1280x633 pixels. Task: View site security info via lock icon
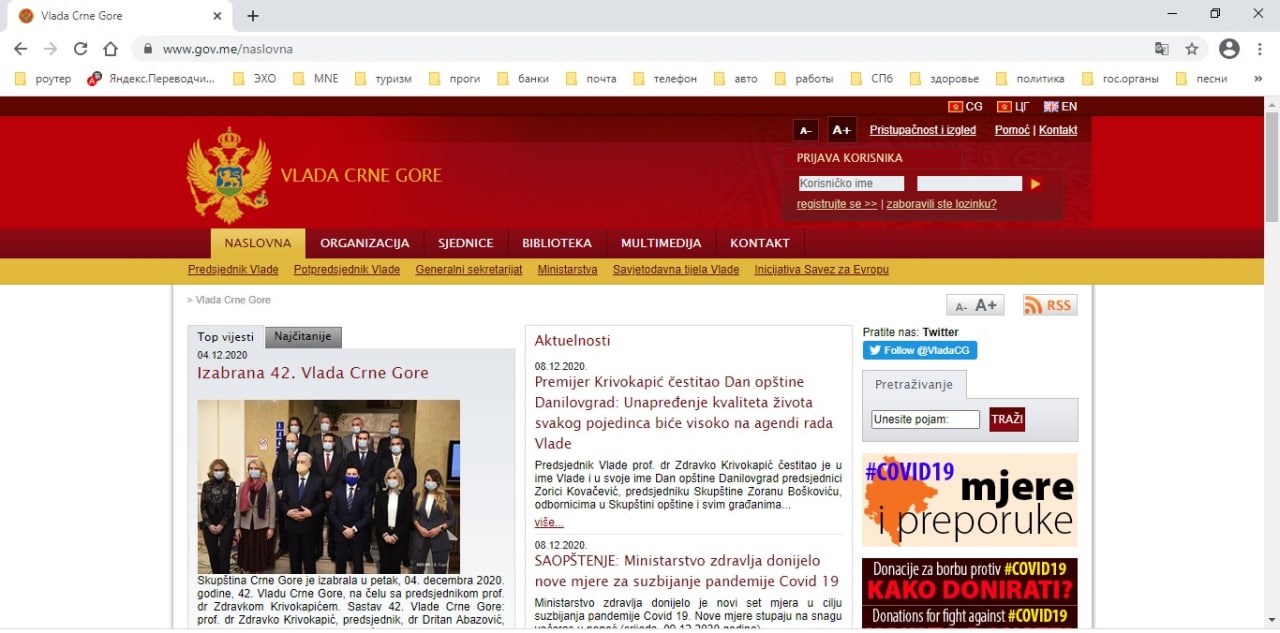(147, 48)
